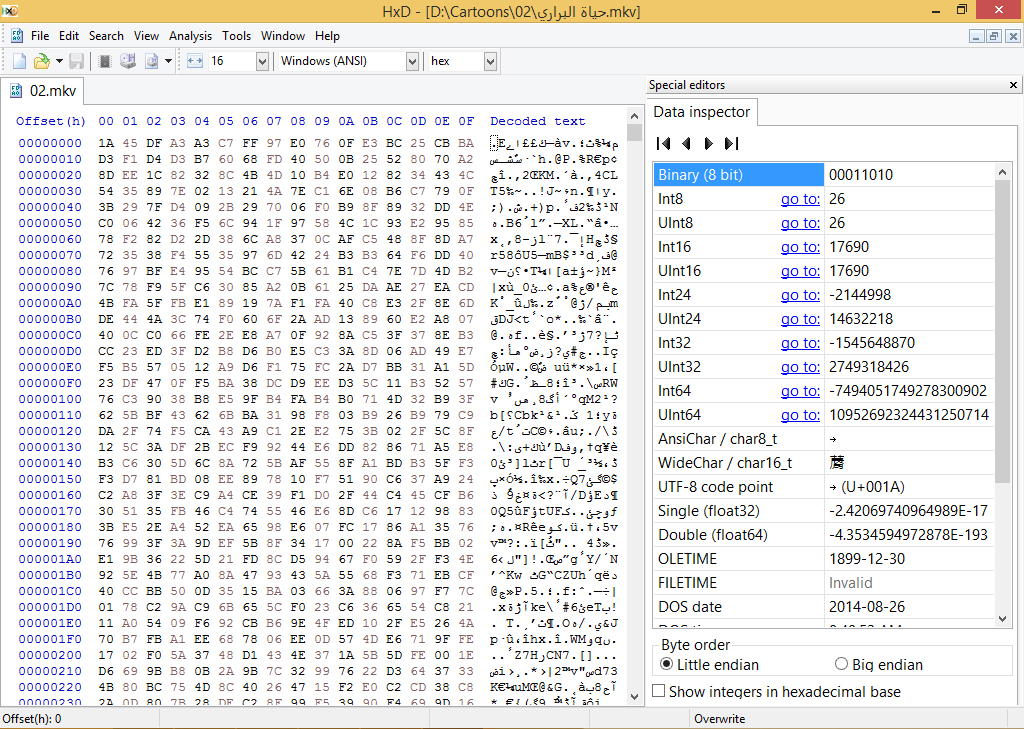1024x729 pixels.
Task: Click the Open file folder icon
Action: point(41,62)
